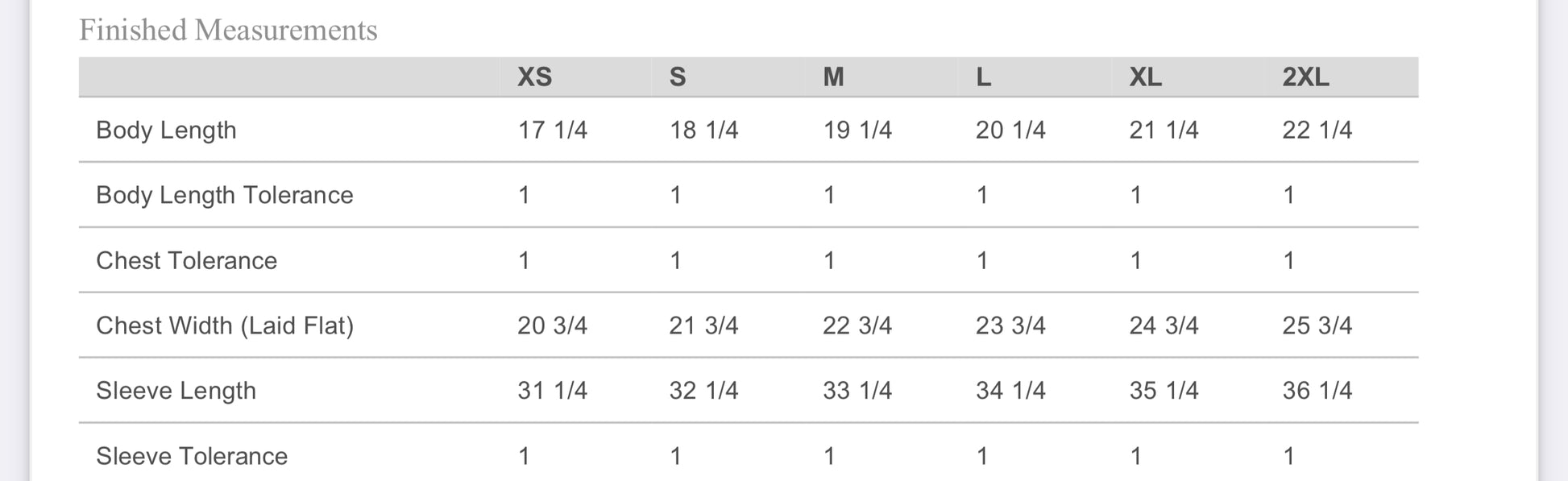The height and width of the screenshot is (481, 1568).
Task: Select the 34 1/4 sleeve length cell
Action: click(1010, 391)
